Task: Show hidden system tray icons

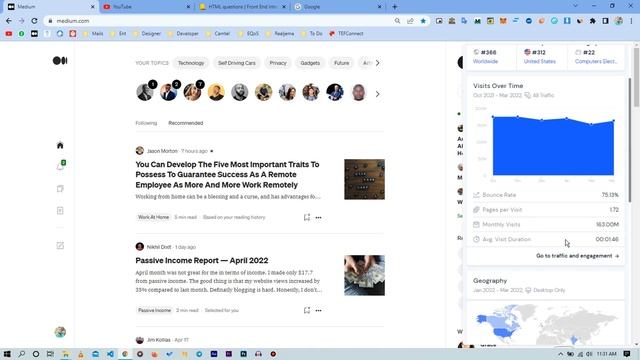Action: (560, 354)
